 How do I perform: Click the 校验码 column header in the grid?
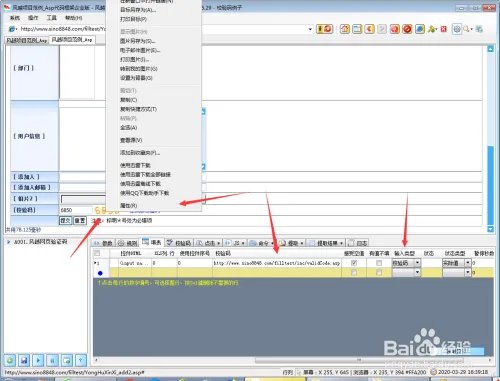click(x=223, y=253)
